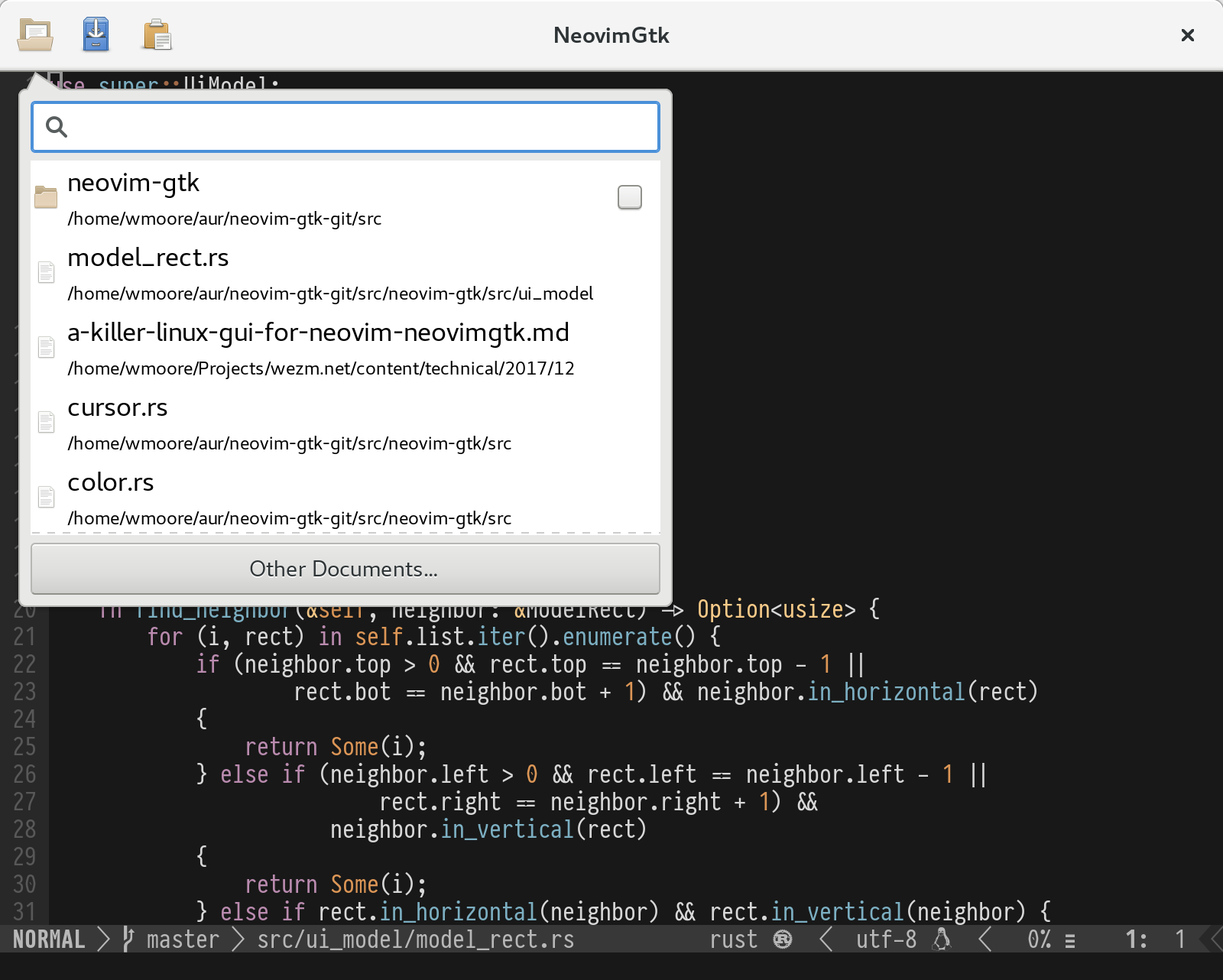This screenshot has width=1223, height=980.
Task: Click line number 21 in gutter
Action: click(24, 636)
